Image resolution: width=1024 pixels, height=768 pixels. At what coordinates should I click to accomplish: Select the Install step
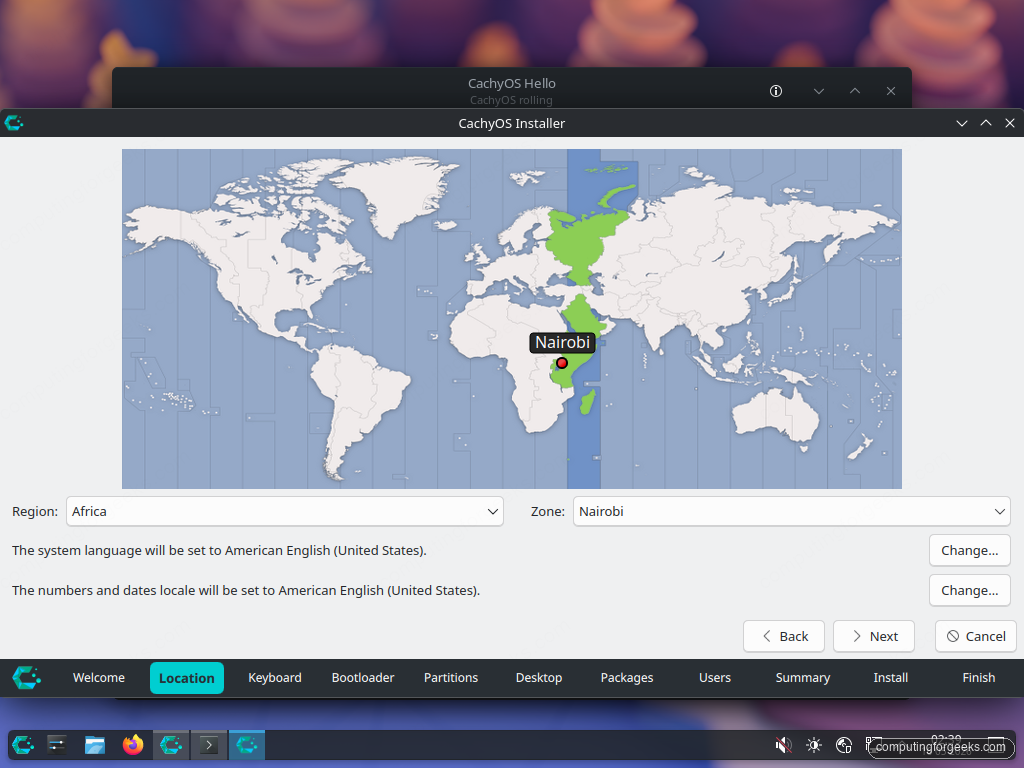coord(891,678)
